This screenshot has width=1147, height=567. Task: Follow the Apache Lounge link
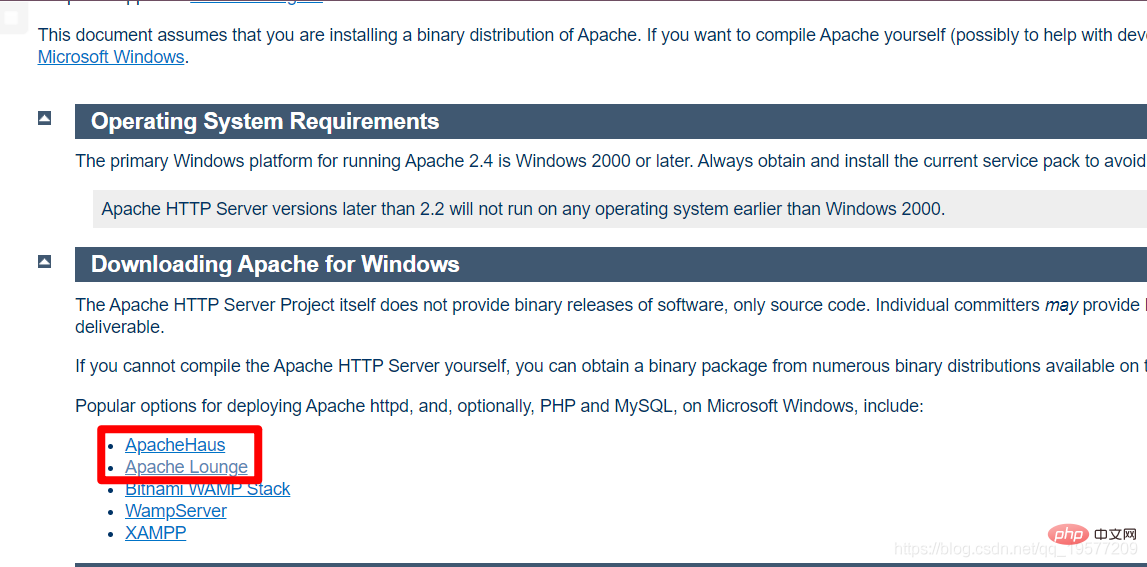(186, 467)
